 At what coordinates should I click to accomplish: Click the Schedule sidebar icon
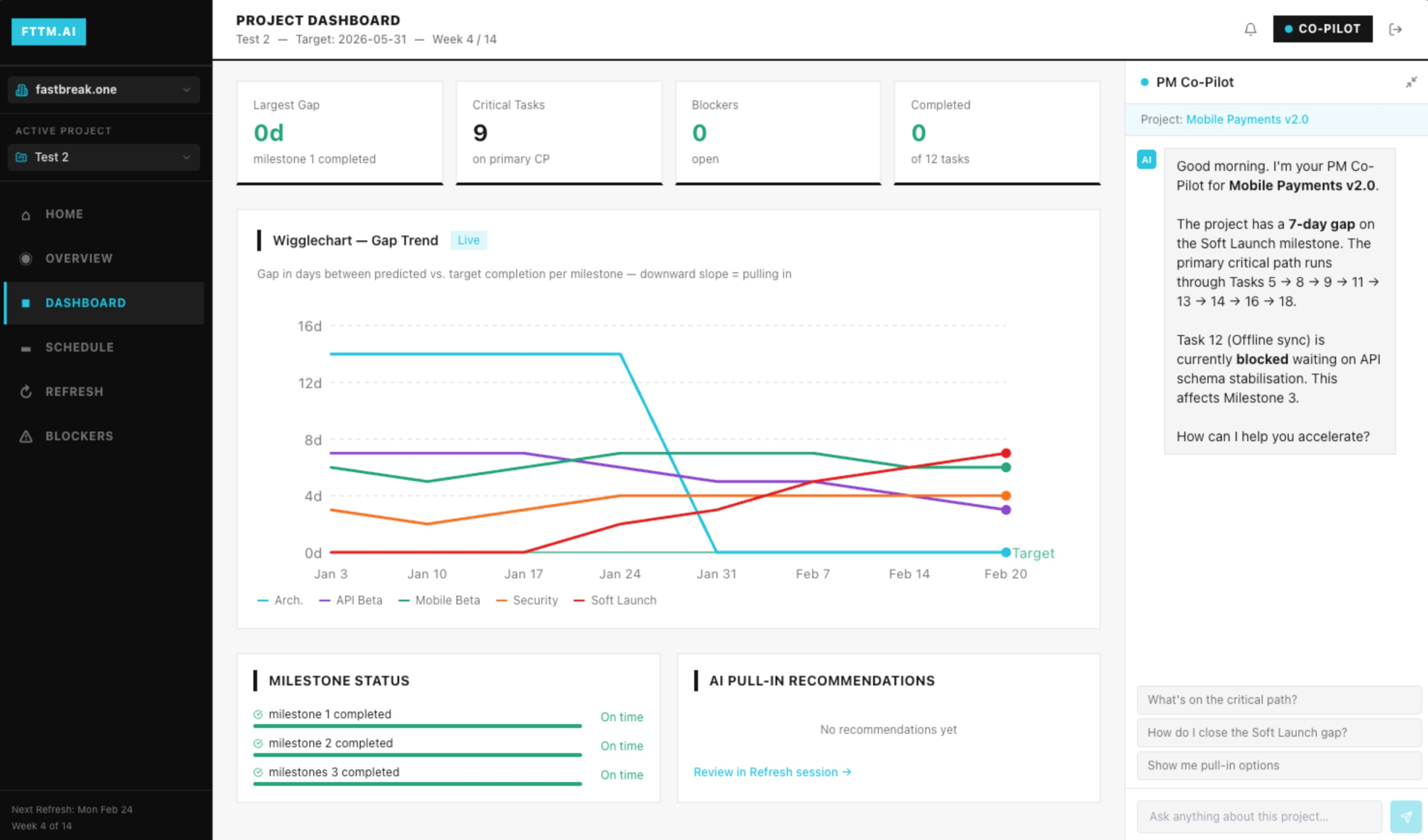pos(26,348)
